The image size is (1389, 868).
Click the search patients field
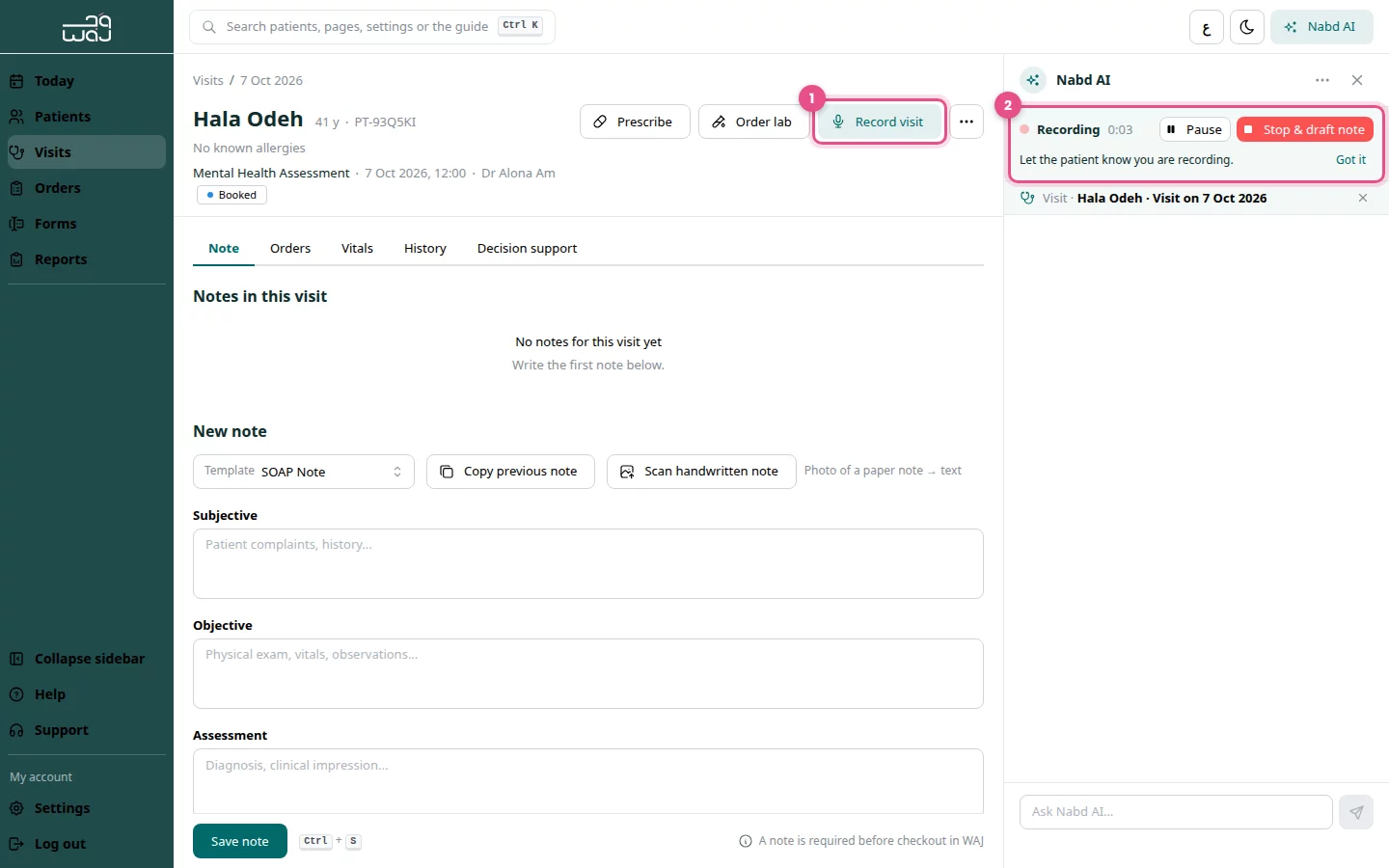[372, 27]
